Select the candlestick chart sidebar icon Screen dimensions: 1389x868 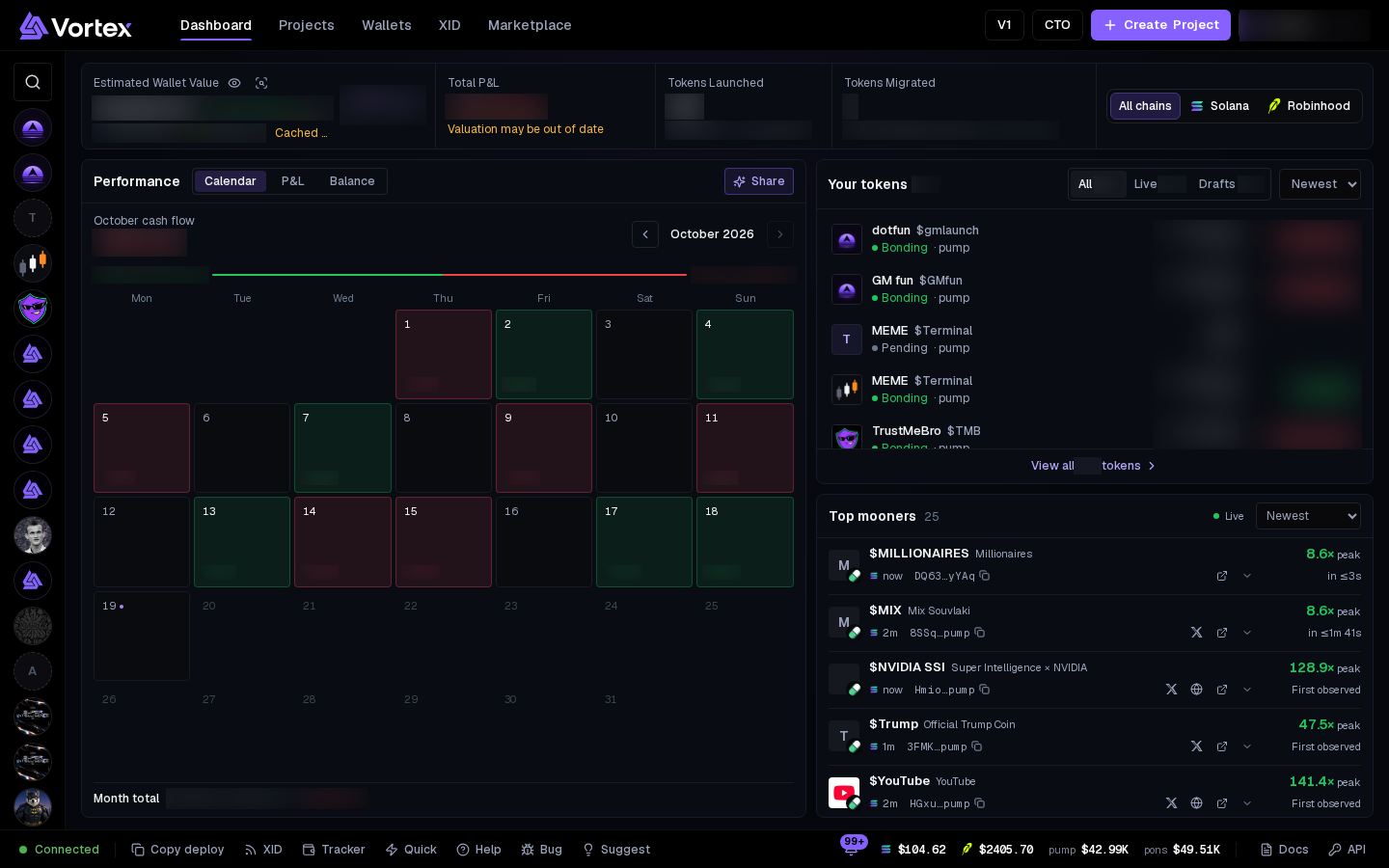click(x=33, y=263)
